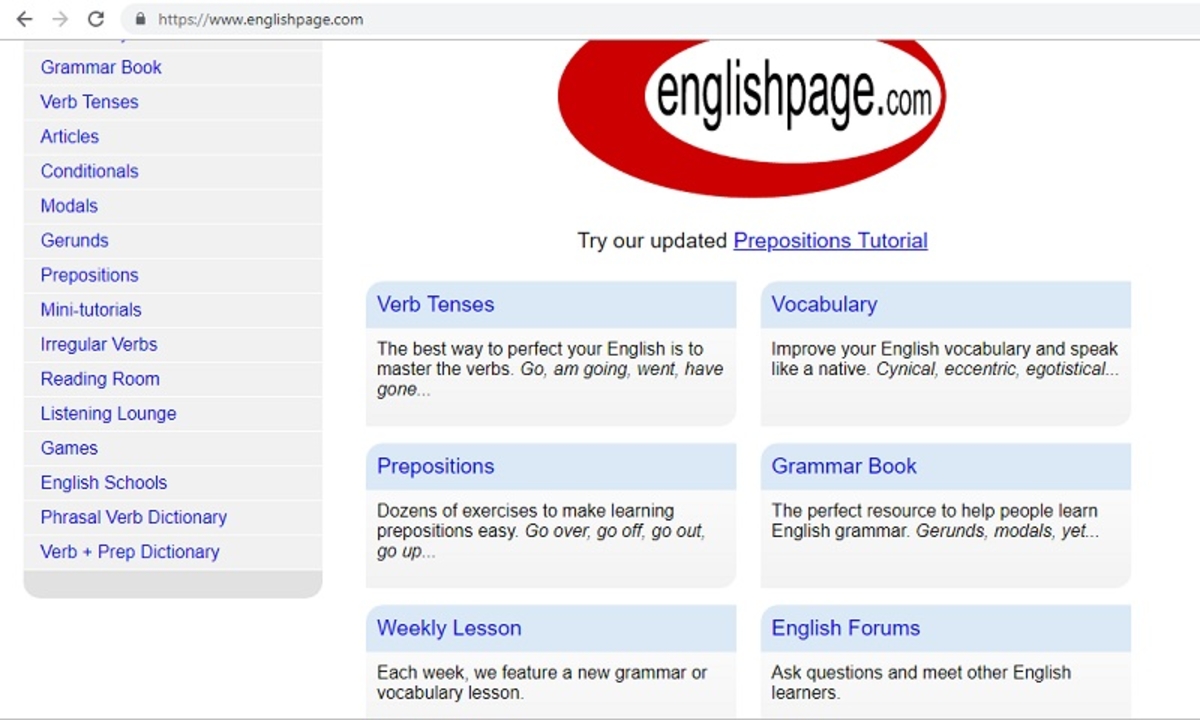Viewport: 1200px width, 720px height.
Task: Open the Verb + Prep Dictionary link
Action: tap(130, 552)
